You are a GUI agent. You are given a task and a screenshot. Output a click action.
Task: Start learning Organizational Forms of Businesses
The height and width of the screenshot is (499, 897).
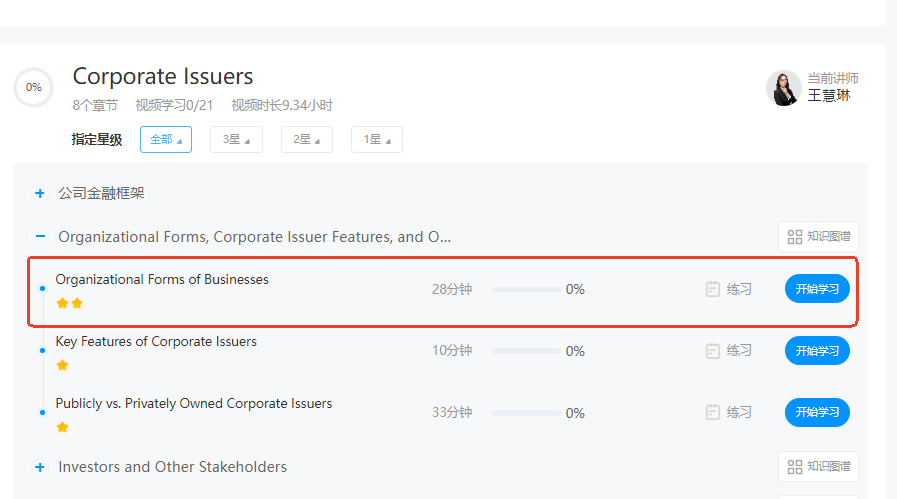817,289
